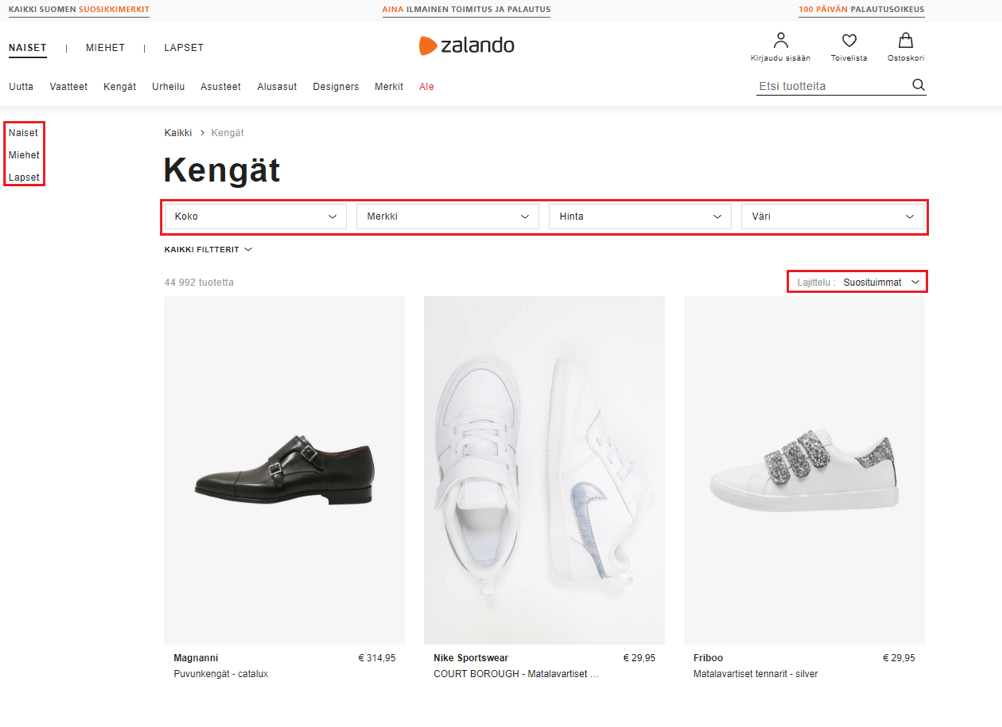Click COURT BOROUGH - Matalavartiset description

[x=516, y=674]
